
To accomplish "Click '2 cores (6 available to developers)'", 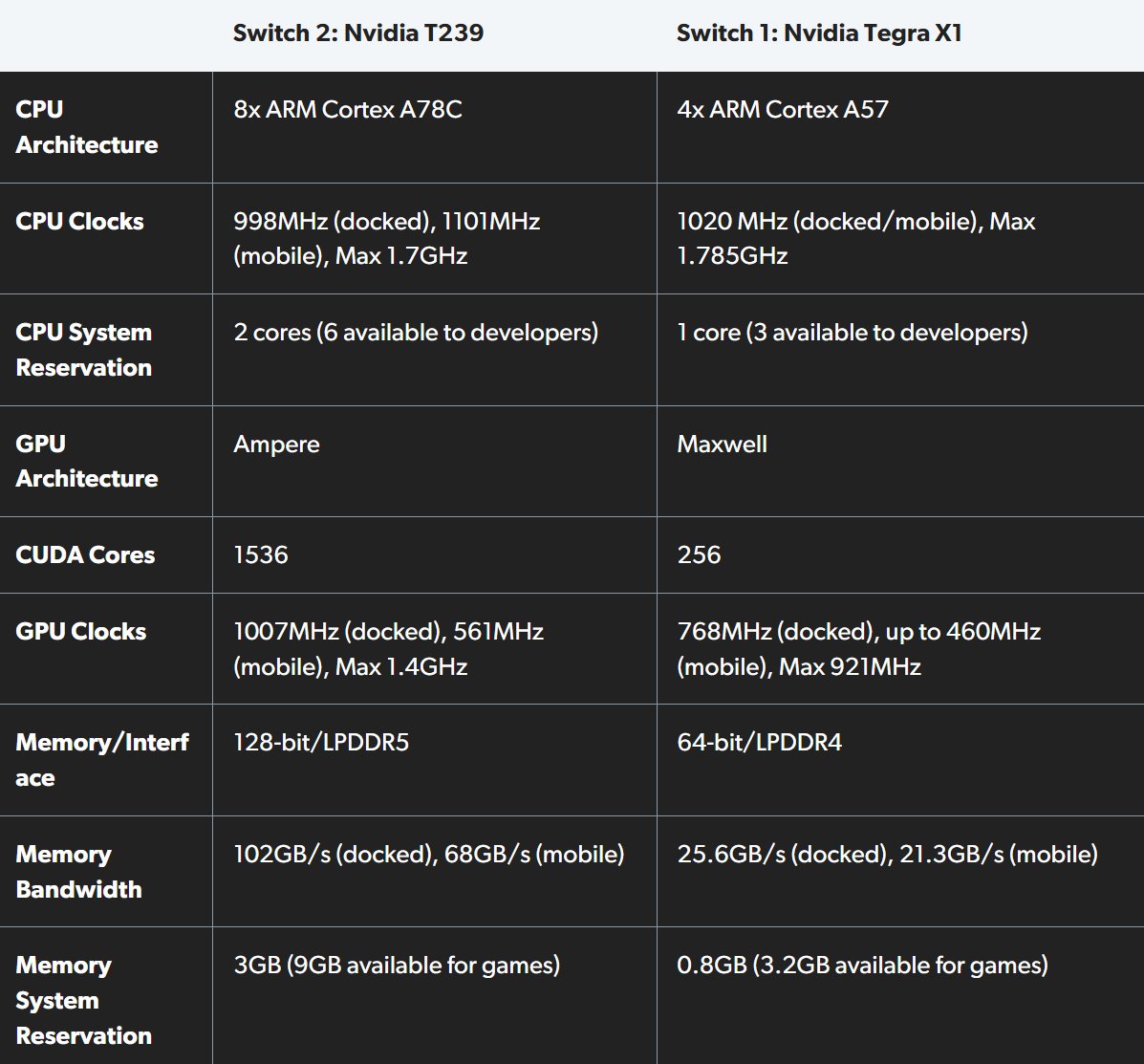I will 416,333.
